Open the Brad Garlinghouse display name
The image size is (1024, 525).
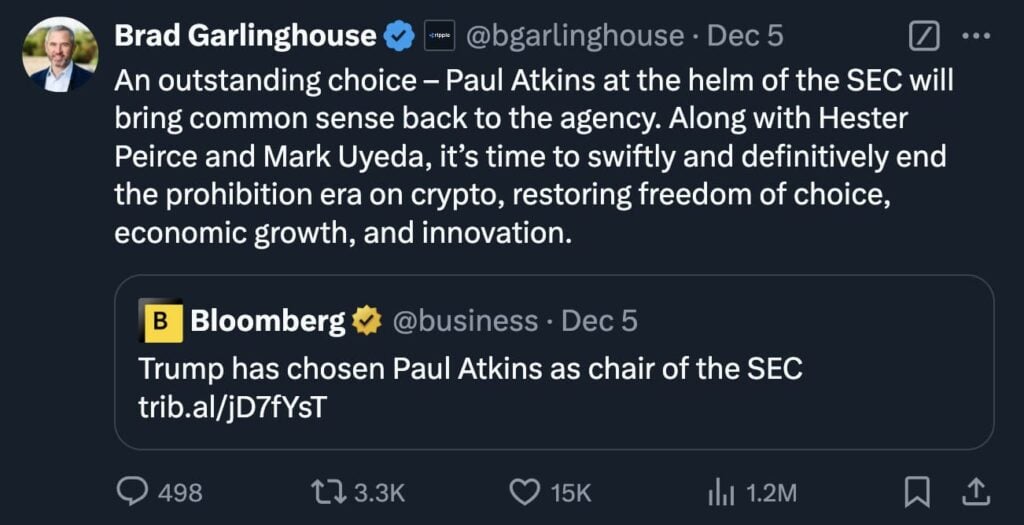[x=246, y=37]
